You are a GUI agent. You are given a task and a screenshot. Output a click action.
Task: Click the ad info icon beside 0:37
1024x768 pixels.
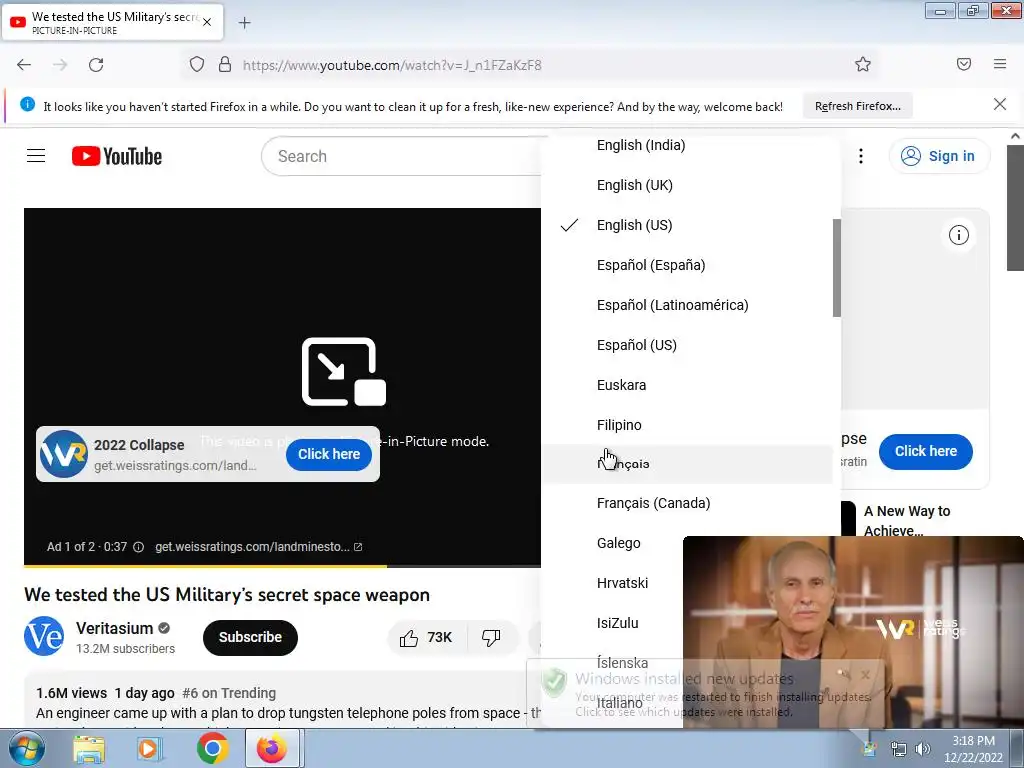point(138,547)
